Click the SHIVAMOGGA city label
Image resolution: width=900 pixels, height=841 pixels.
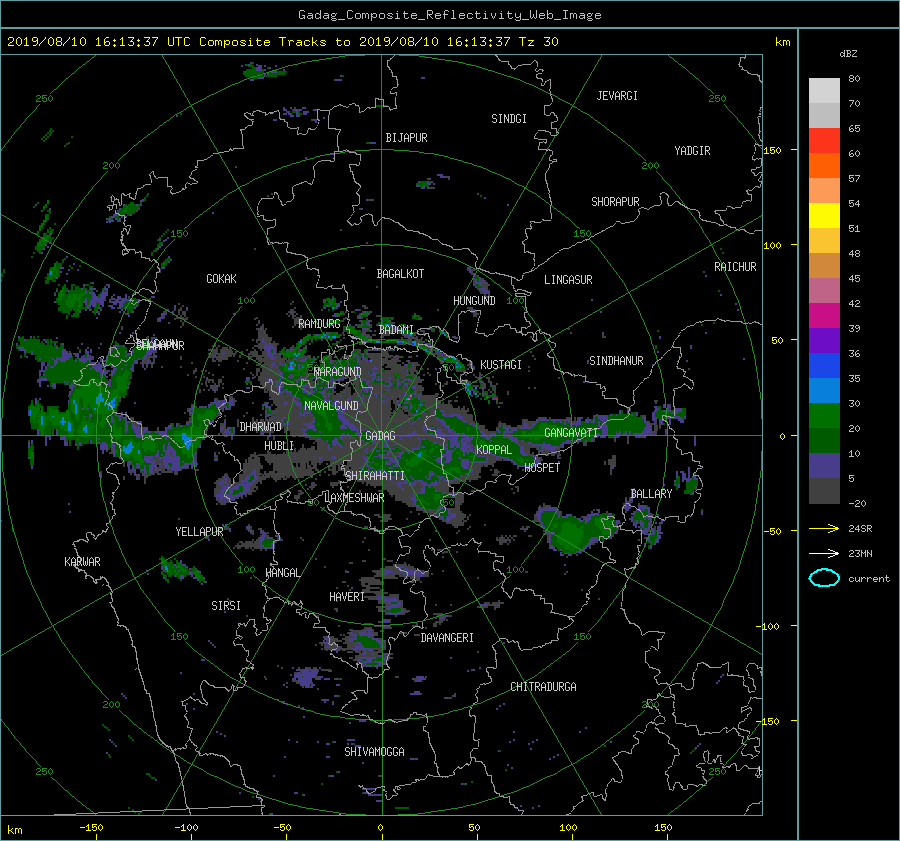click(374, 752)
